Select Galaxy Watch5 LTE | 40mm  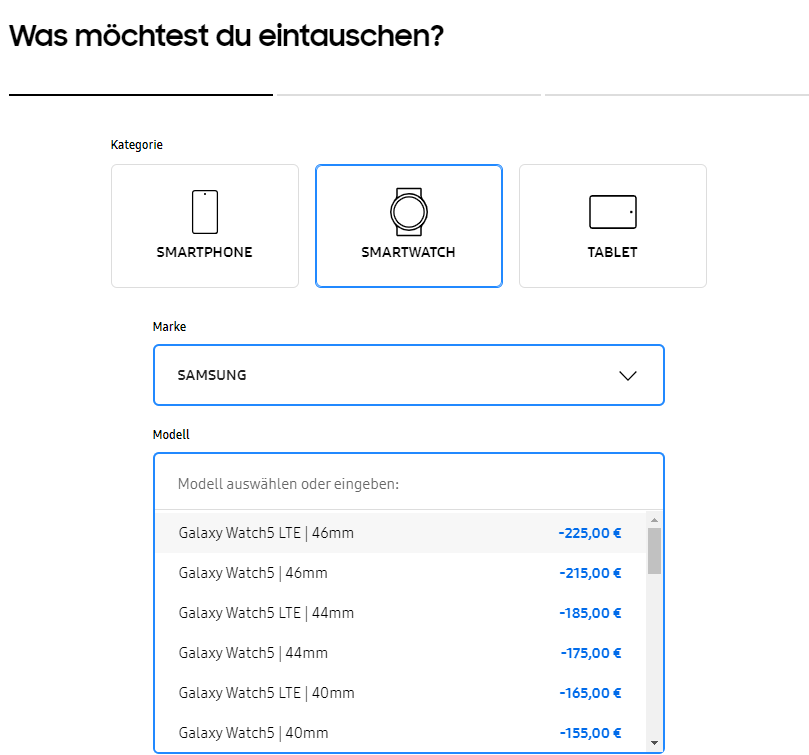click(266, 693)
